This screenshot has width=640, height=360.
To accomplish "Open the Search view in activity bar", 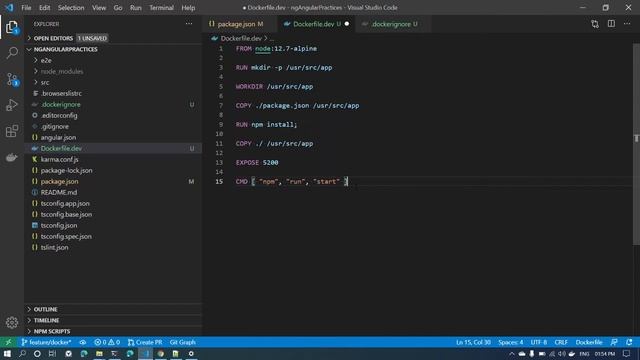I will [x=12, y=53].
